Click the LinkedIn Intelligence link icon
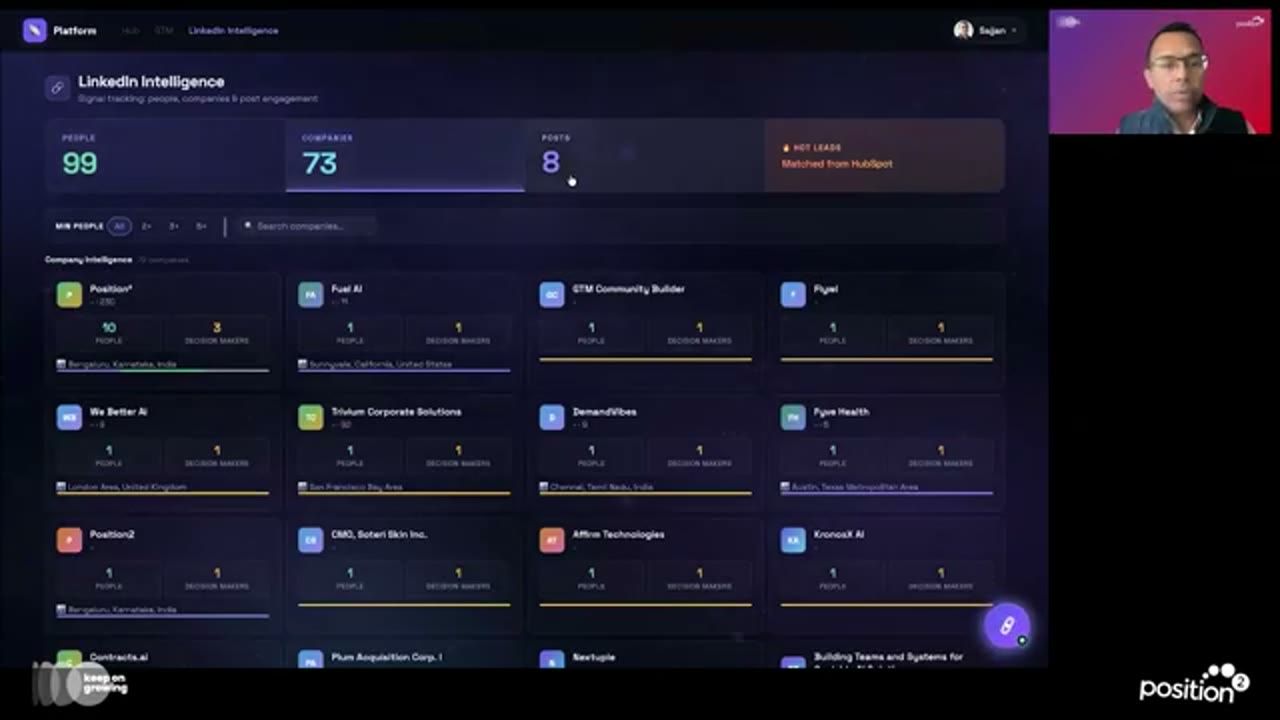This screenshot has height=720, width=1280. [57, 88]
